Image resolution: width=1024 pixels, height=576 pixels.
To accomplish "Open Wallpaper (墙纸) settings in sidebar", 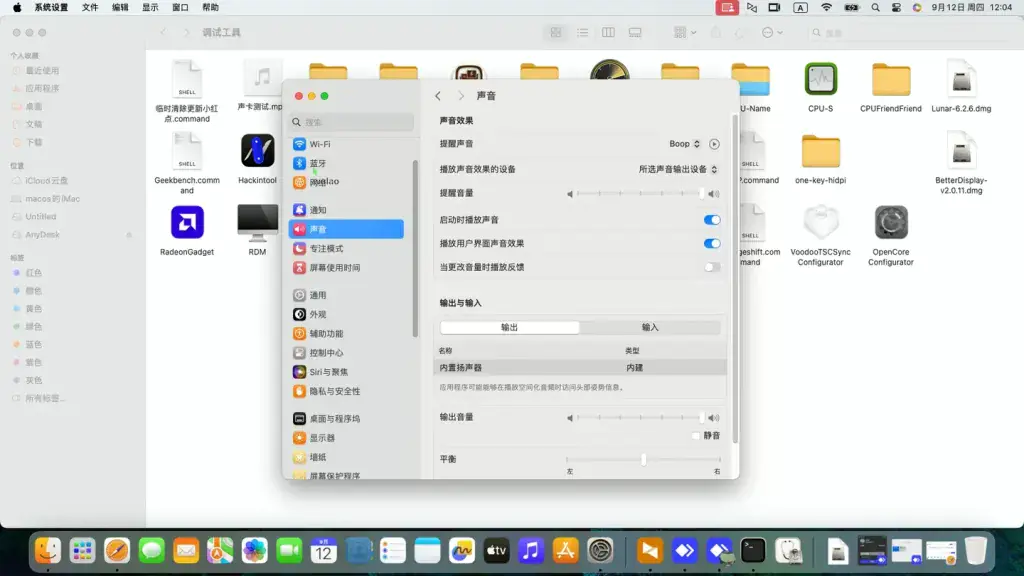I will (345, 457).
